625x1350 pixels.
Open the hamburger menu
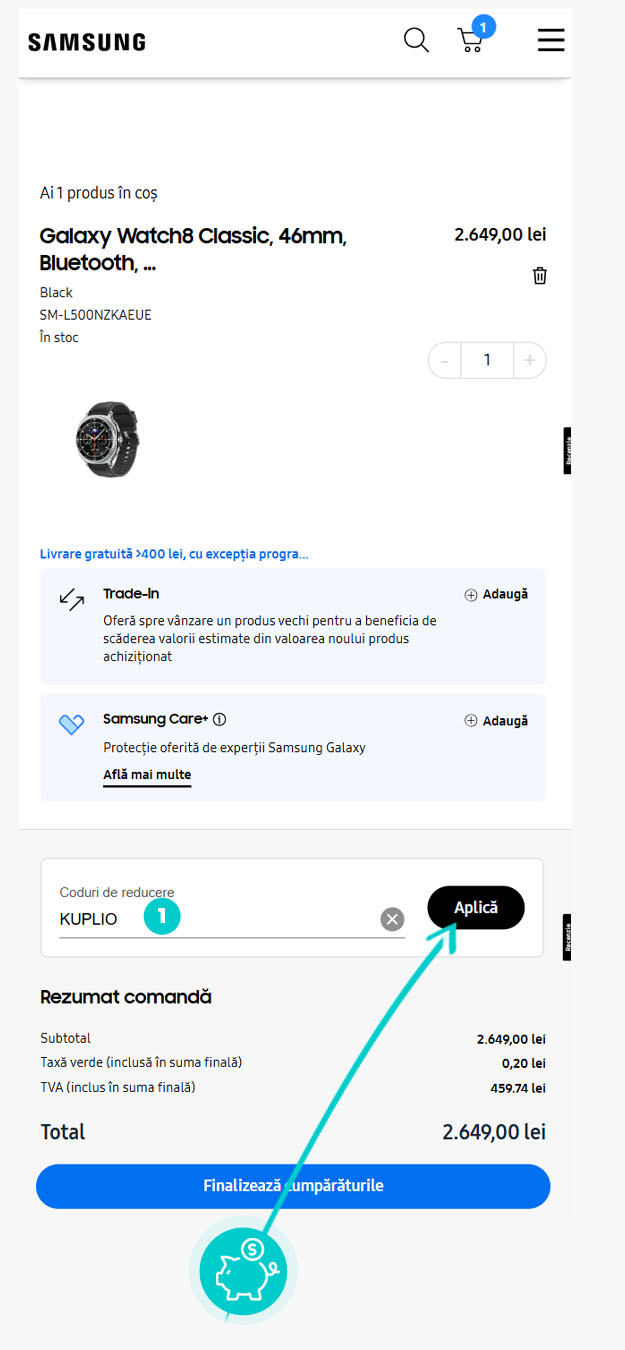[551, 40]
